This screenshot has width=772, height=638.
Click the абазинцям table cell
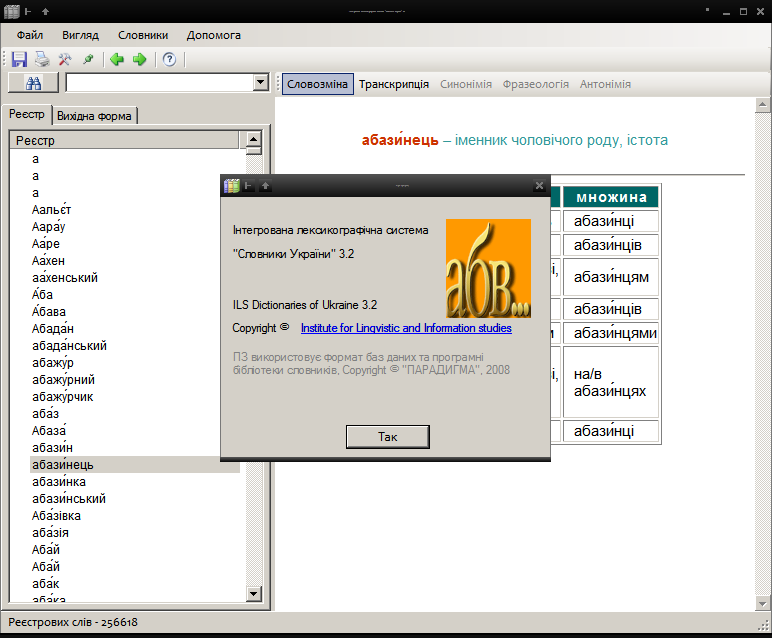[x=611, y=277]
